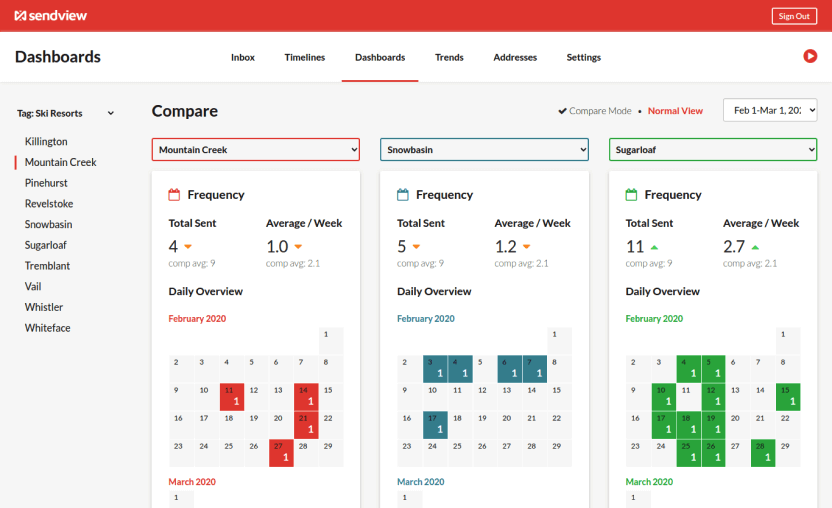This screenshot has height=508, width=832.
Task: Go to the Inbox tab
Action: point(242,57)
